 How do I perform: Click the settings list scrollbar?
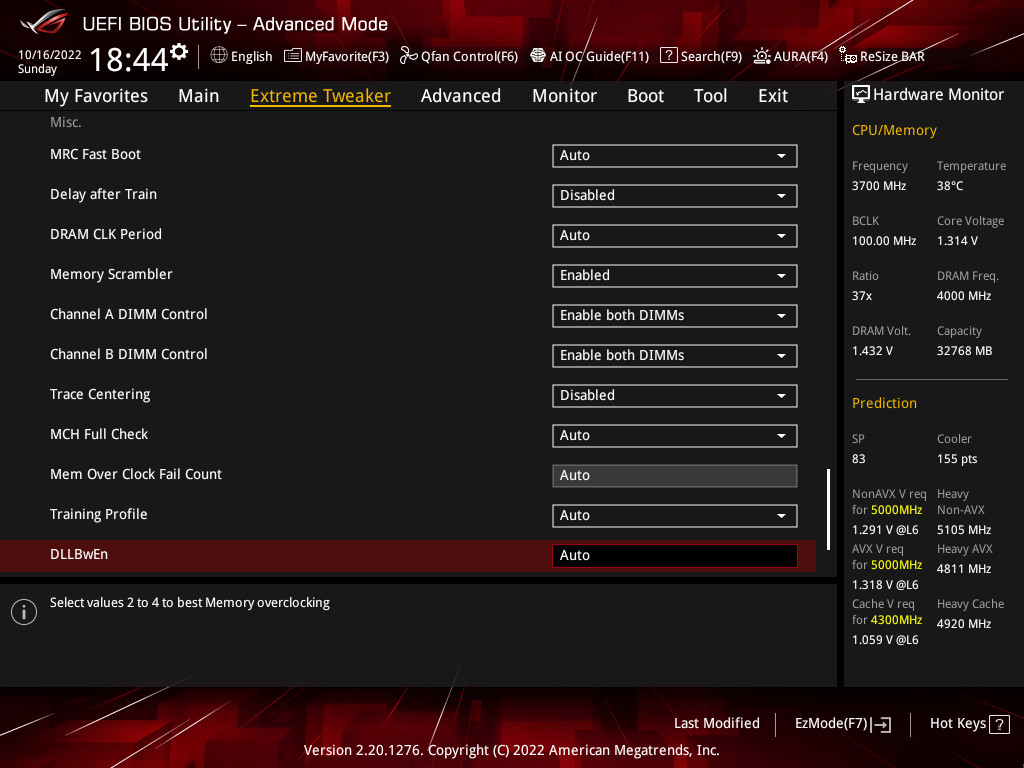828,509
